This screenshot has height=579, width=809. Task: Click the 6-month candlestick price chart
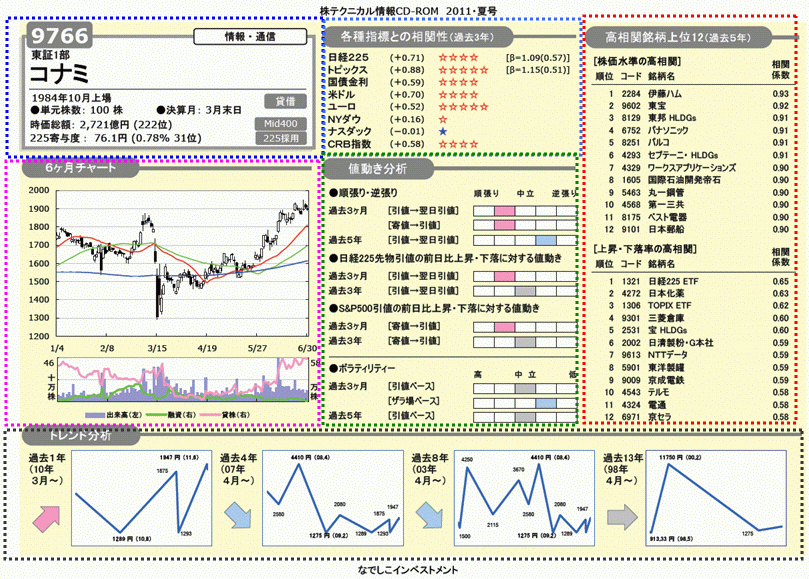pyautogui.click(x=182, y=263)
